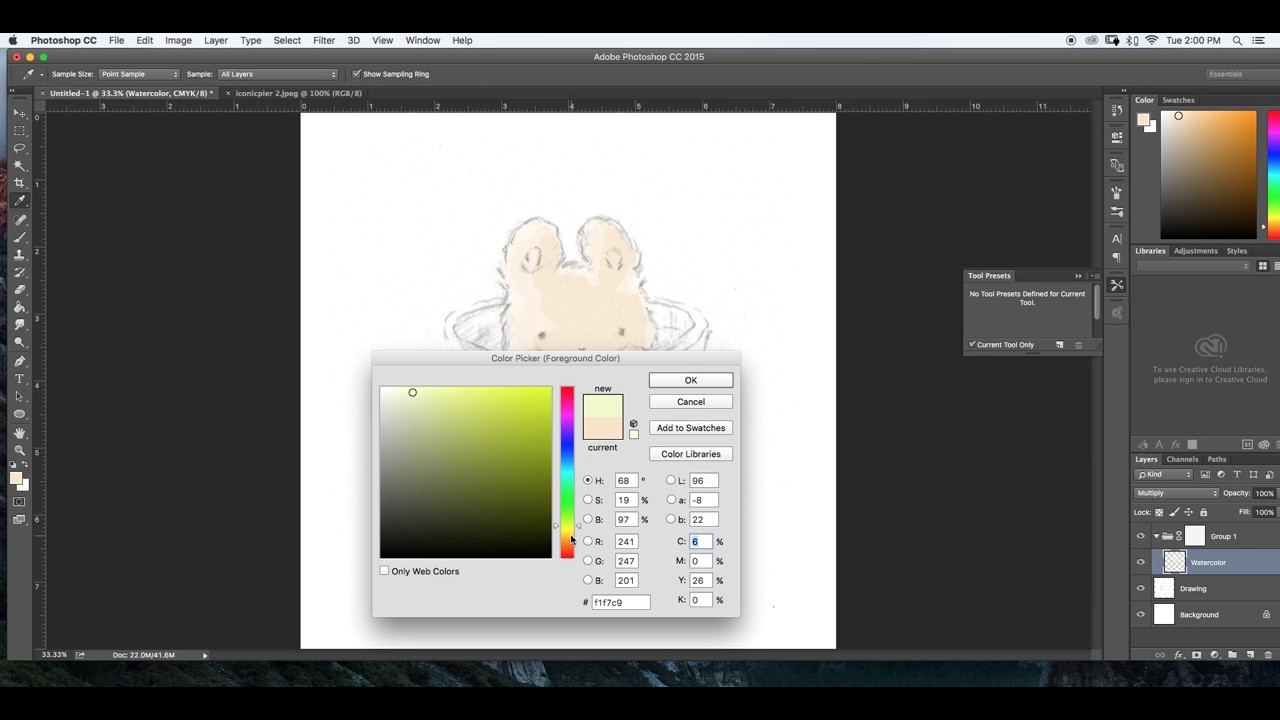
Task: Select the Rectangular Marquee tool
Action: click(19, 131)
